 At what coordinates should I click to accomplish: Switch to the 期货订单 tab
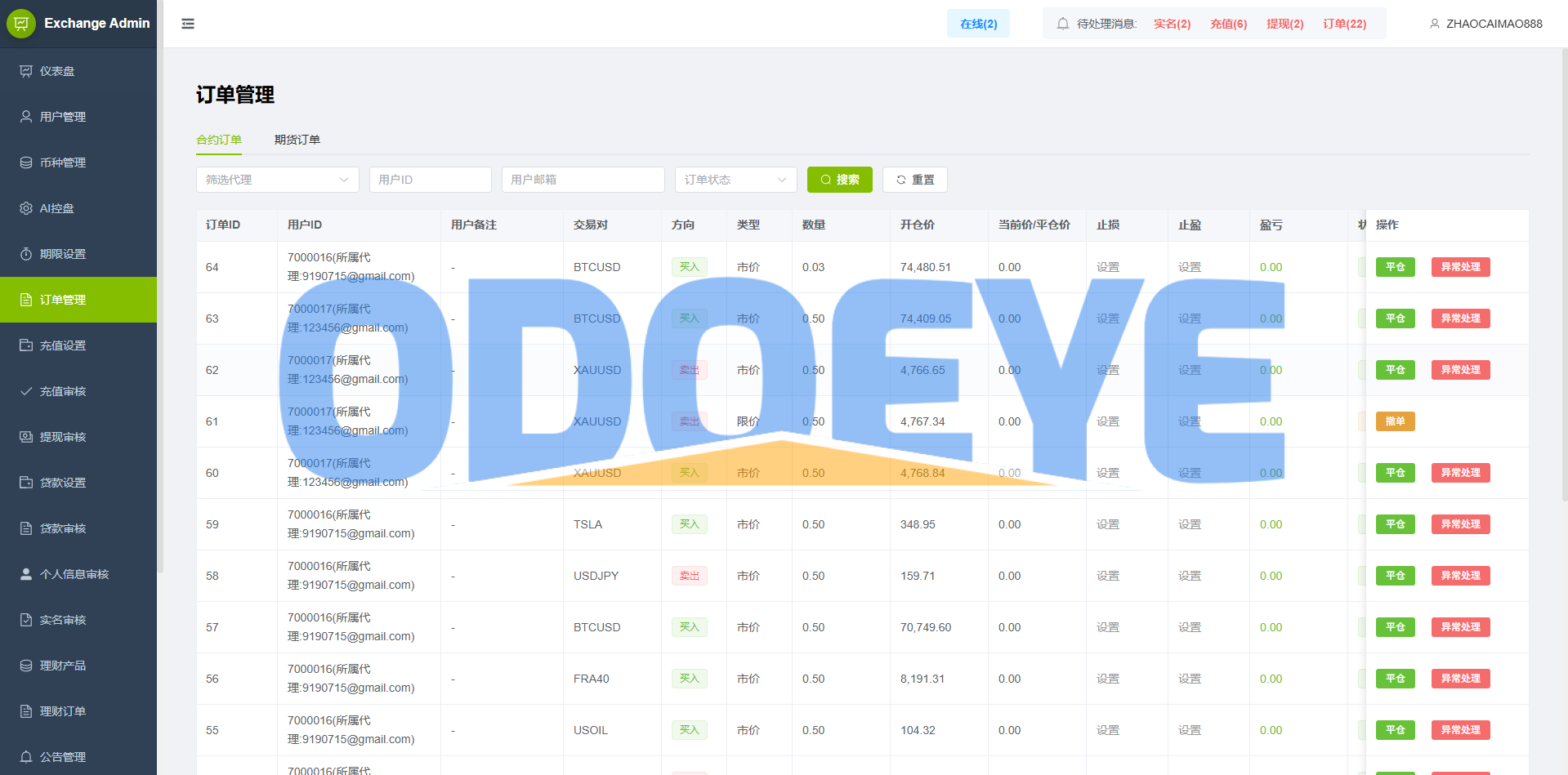[x=297, y=140]
